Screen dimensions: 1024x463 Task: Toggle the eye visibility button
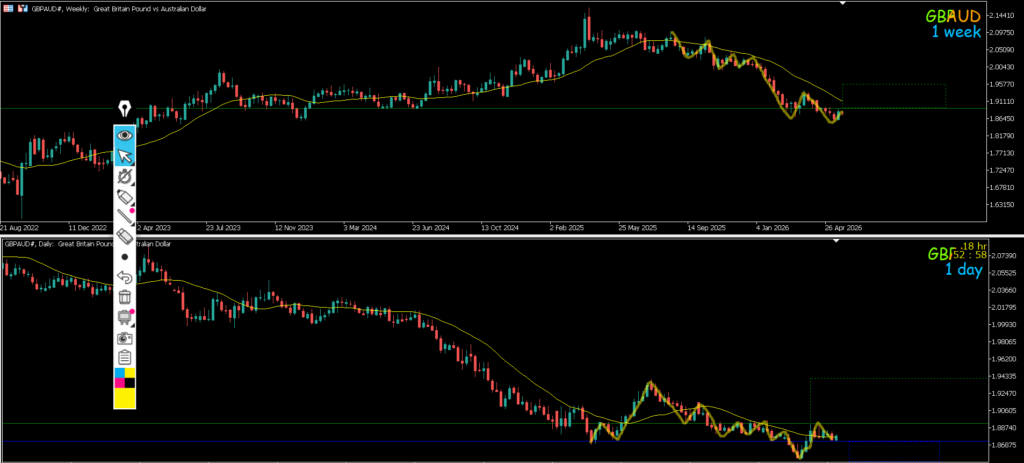[125, 136]
